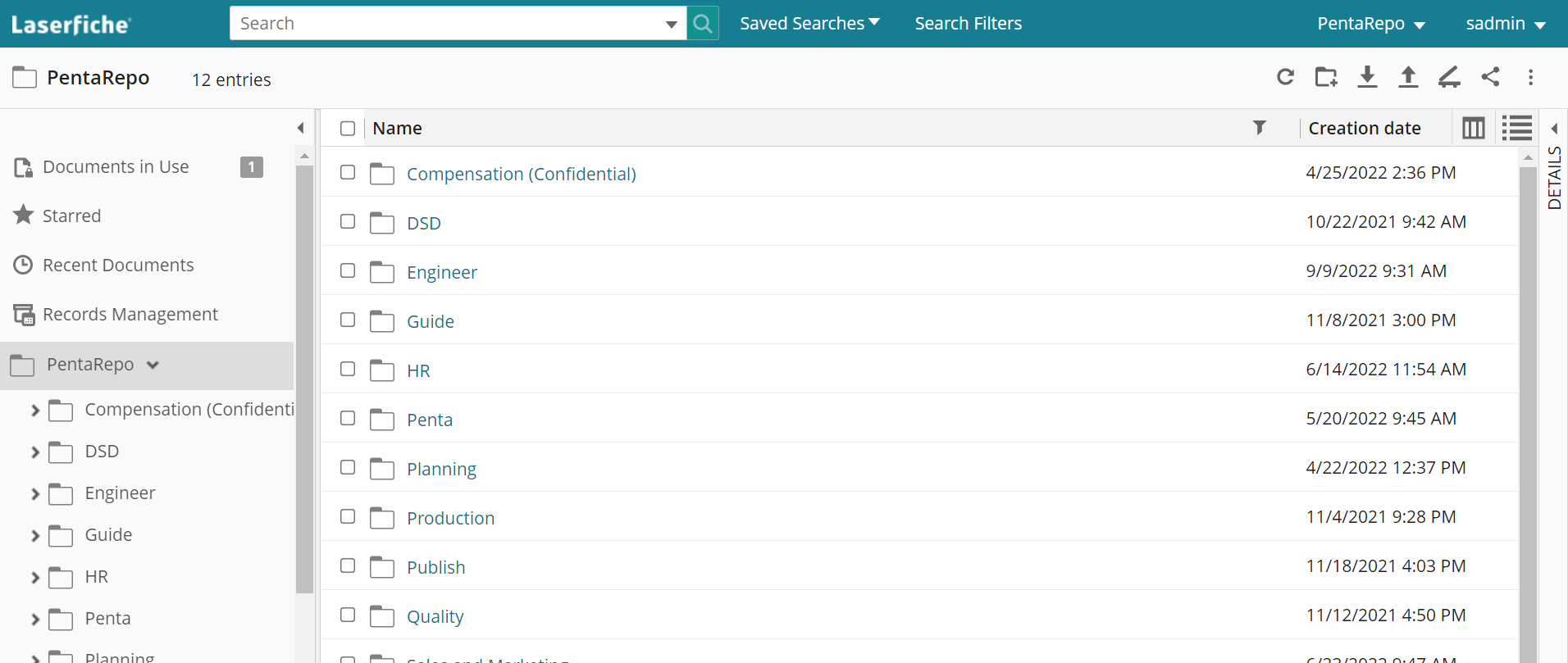Screen dimensions: 1568x663
Task: Open Starred items in sidebar
Action: point(71,216)
